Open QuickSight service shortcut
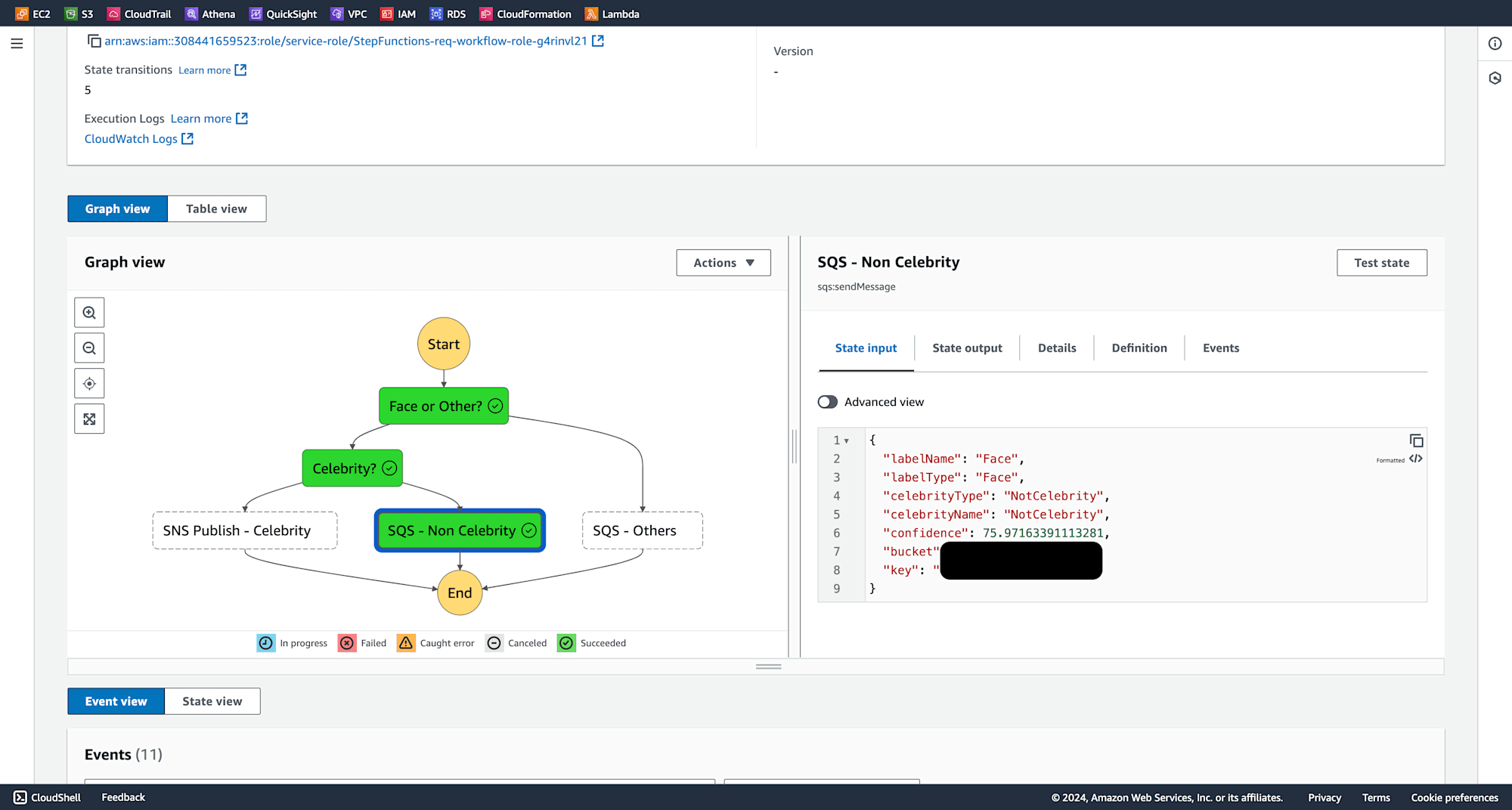 (283, 14)
